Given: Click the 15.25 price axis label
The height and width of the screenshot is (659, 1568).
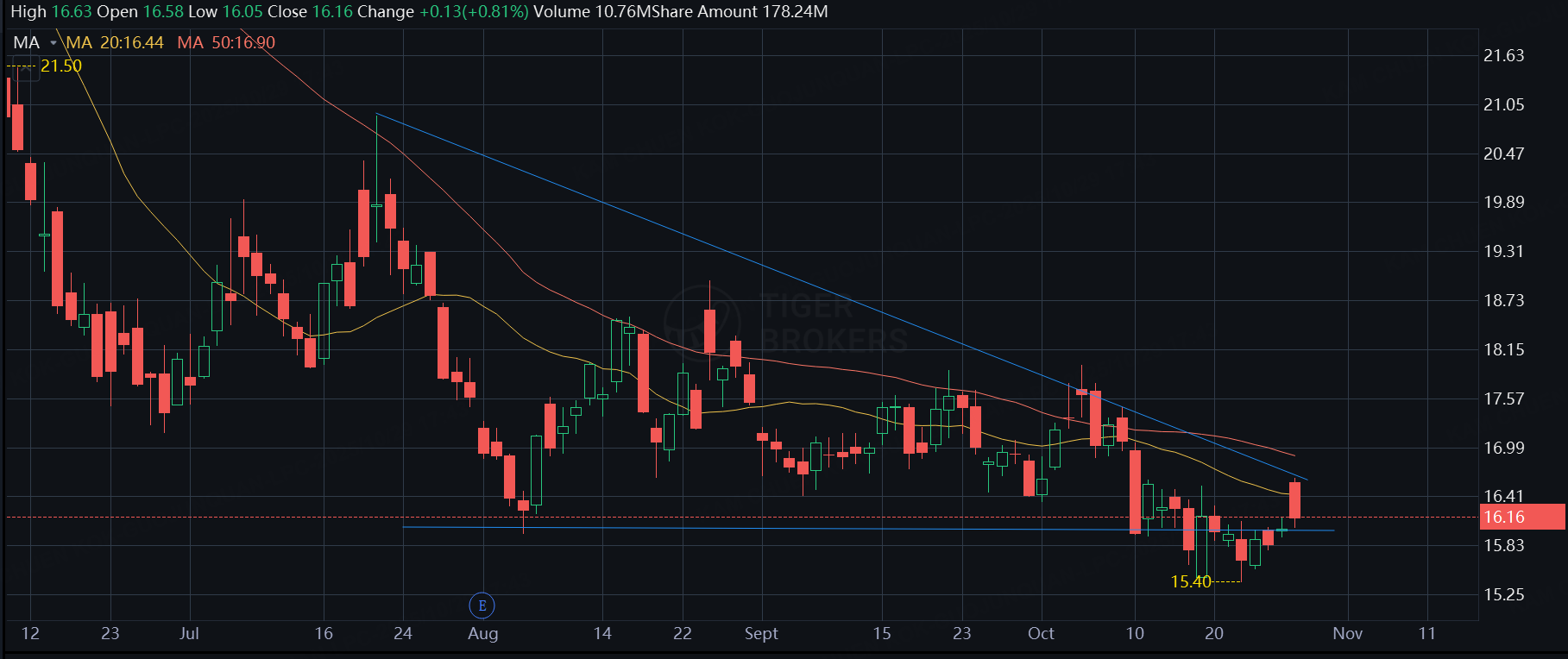Looking at the screenshot, I should tap(1503, 594).
